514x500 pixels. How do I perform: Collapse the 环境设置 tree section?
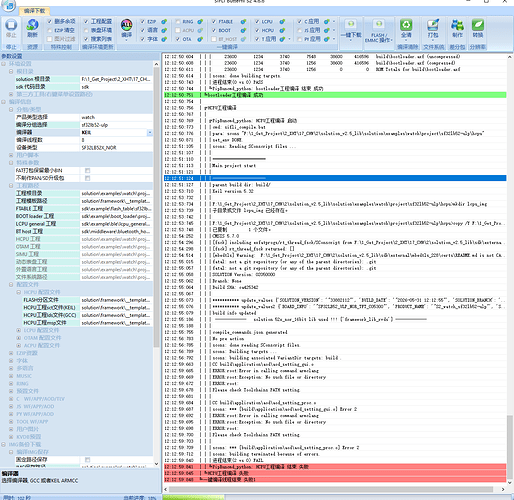click(3, 64)
